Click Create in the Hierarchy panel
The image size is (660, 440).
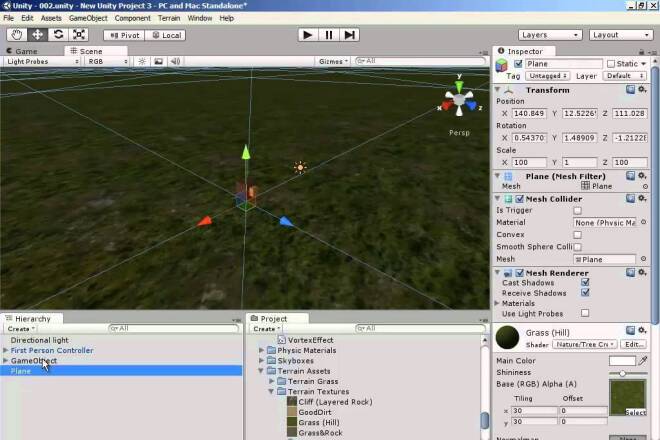20,329
